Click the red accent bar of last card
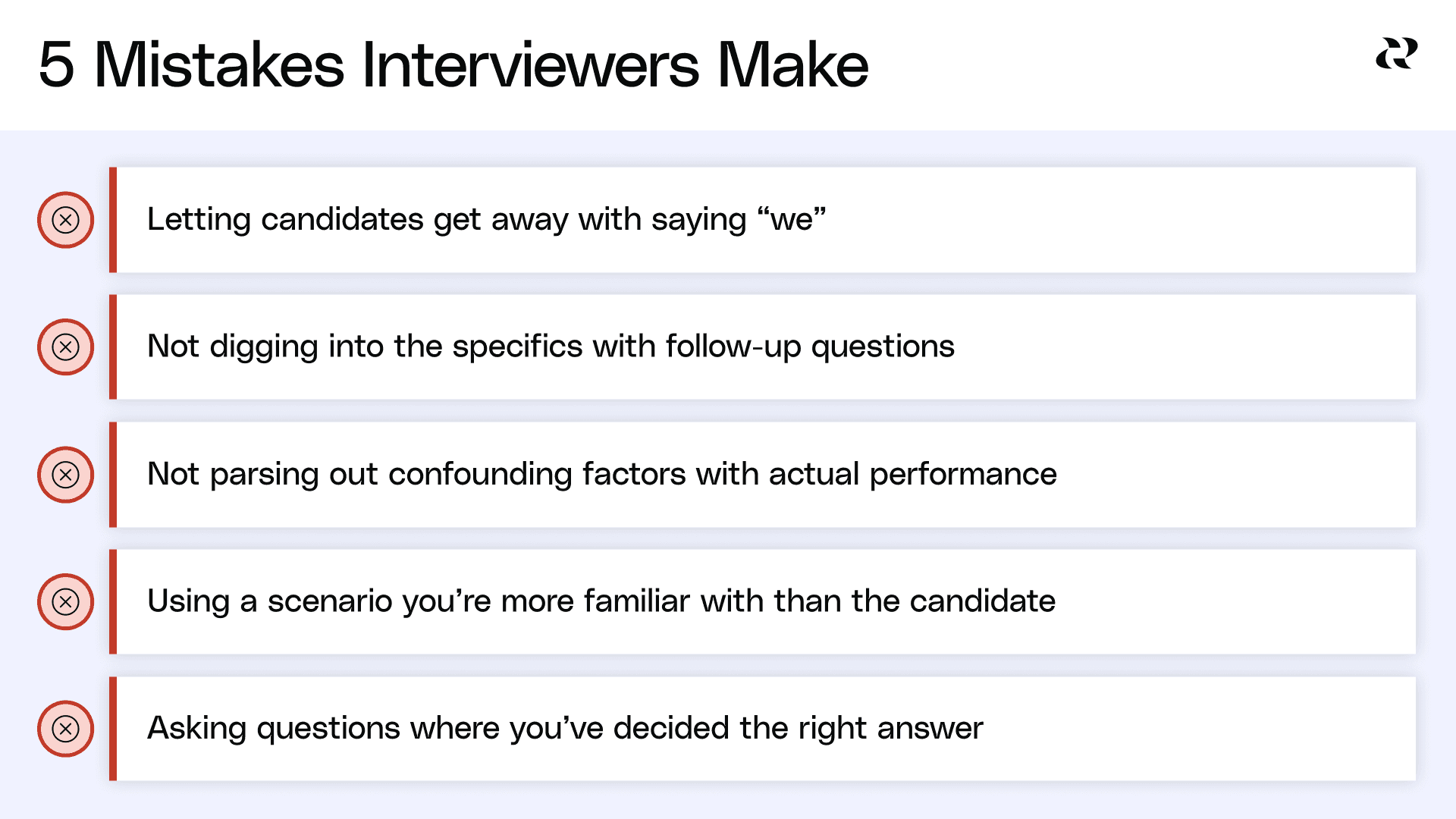Viewport: 1456px width, 819px height. pyautogui.click(x=113, y=729)
